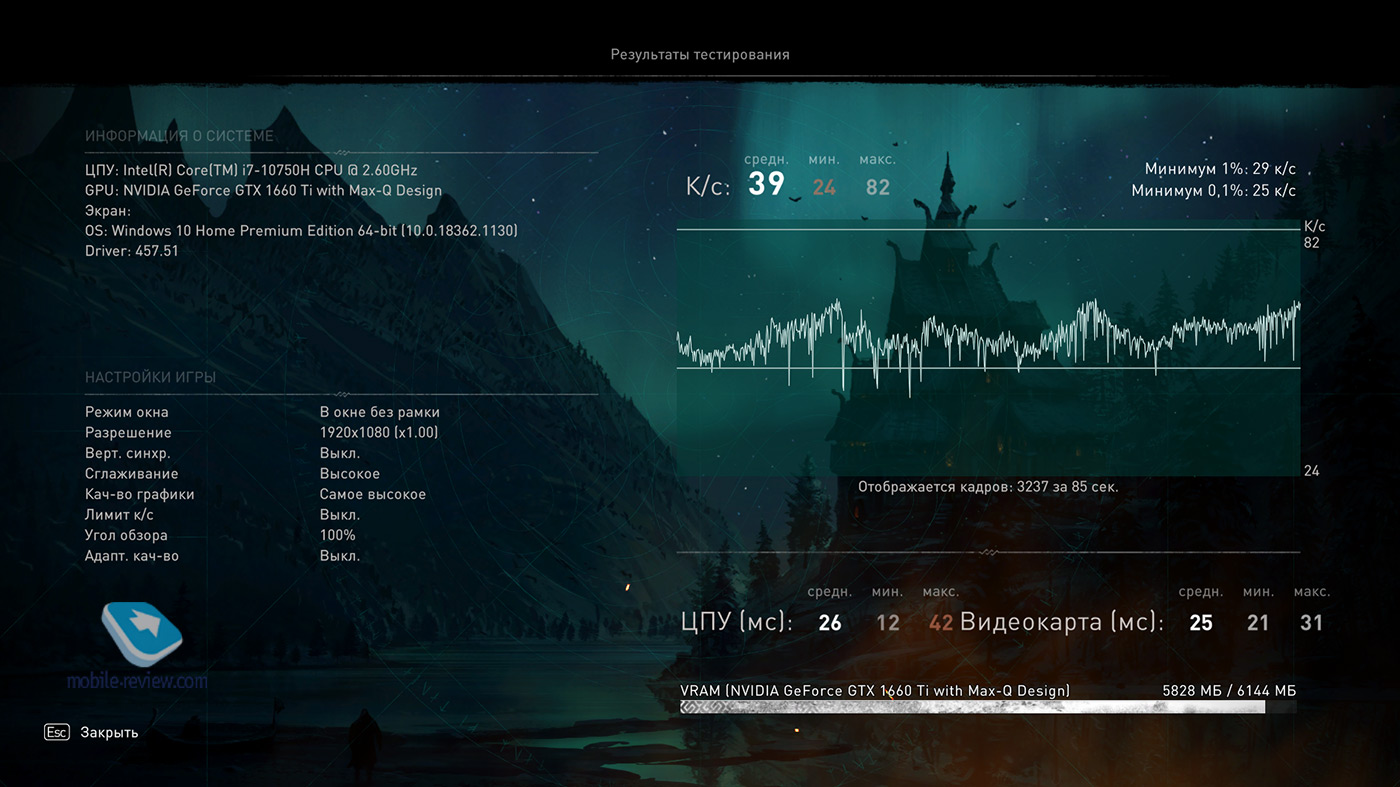Click the НАСТРОЙКИ ИГРЫ heading
Image resolution: width=1400 pixels, height=787 pixels.
151,377
